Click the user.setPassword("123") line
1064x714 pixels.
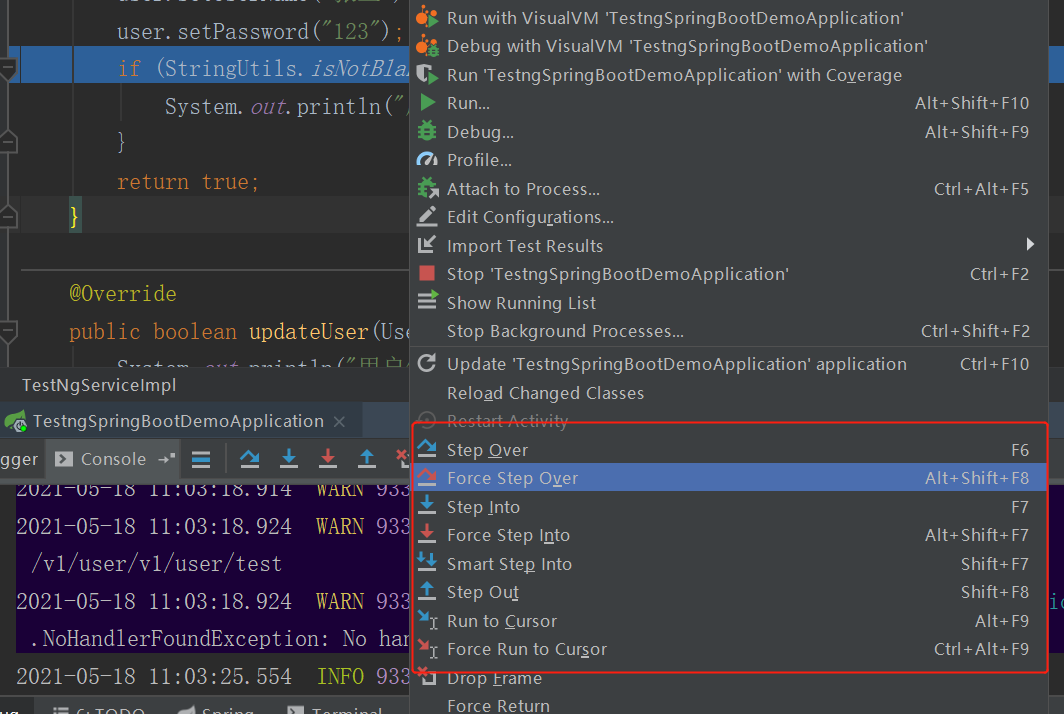[x=260, y=31]
